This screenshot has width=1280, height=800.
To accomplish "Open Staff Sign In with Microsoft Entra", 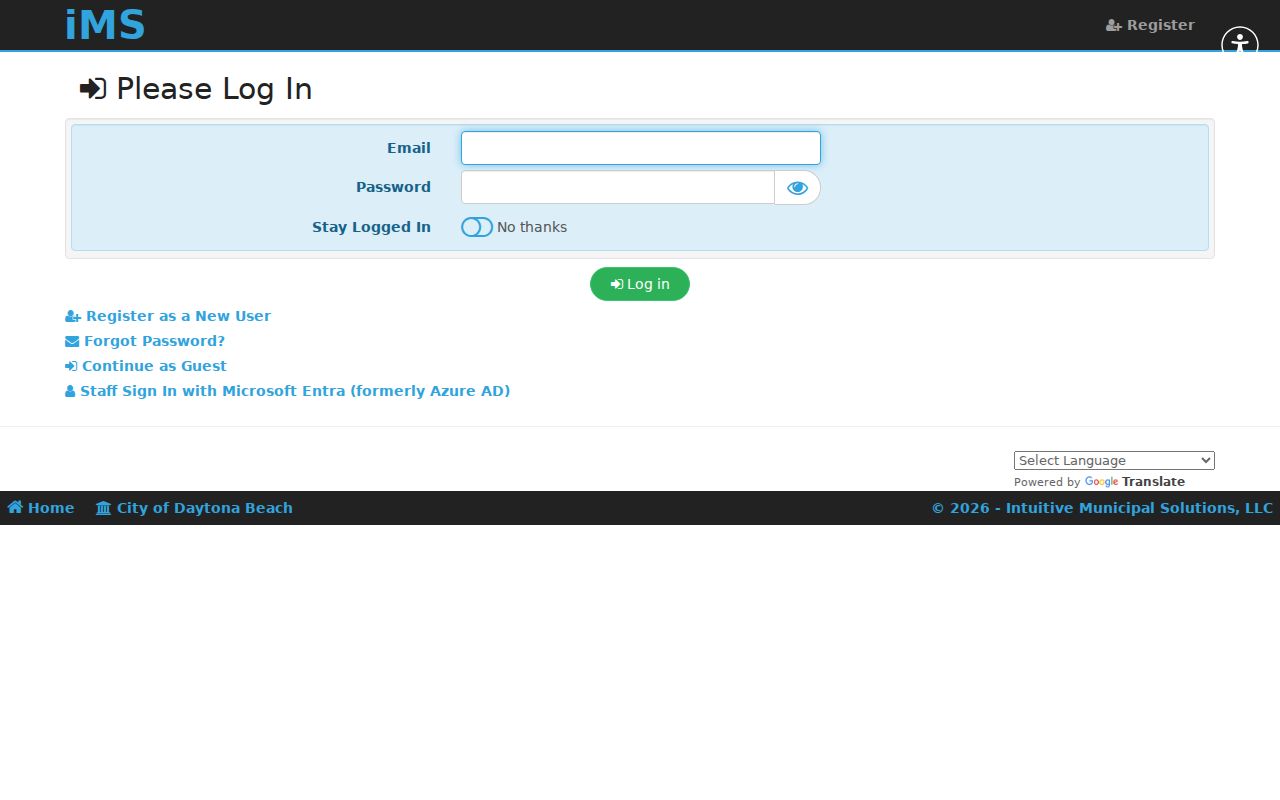I will click(288, 391).
